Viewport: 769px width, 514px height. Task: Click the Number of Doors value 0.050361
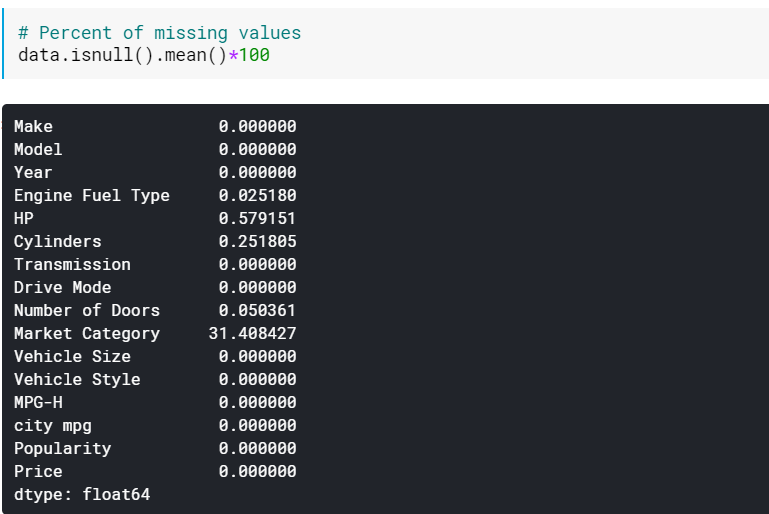point(257,310)
